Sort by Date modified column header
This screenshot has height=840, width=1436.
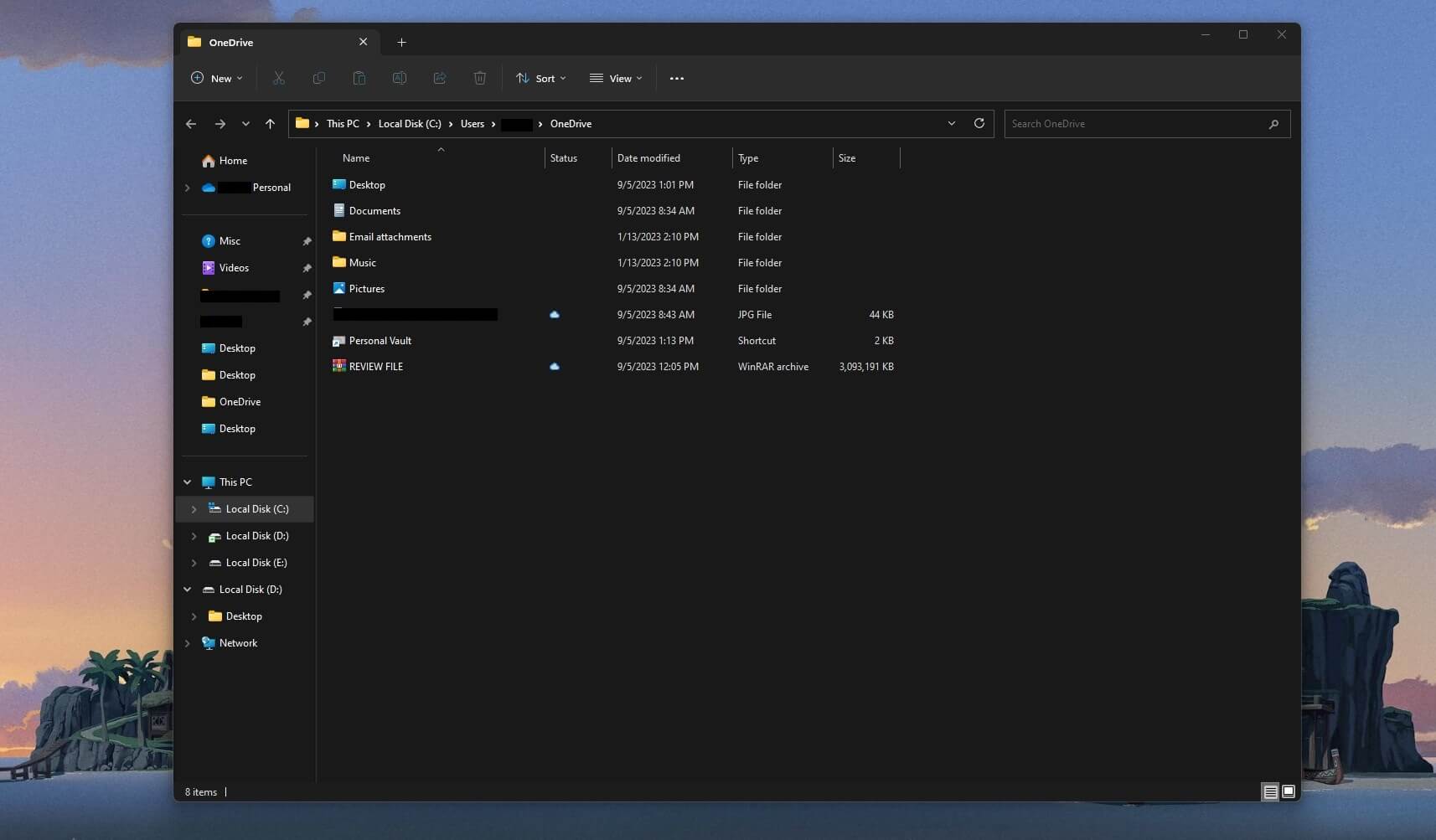tap(648, 157)
